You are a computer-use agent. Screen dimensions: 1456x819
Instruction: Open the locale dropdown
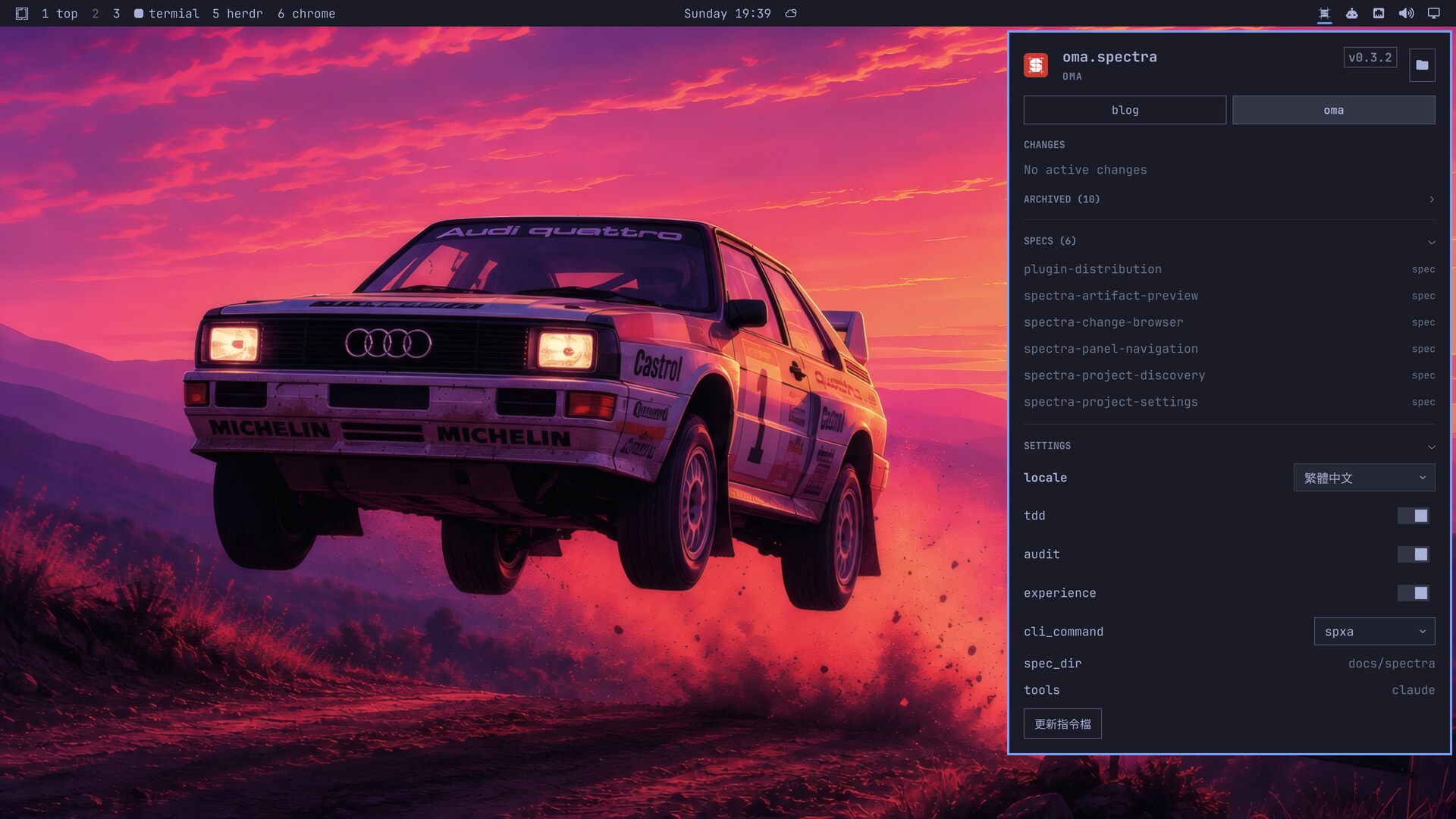point(1364,478)
